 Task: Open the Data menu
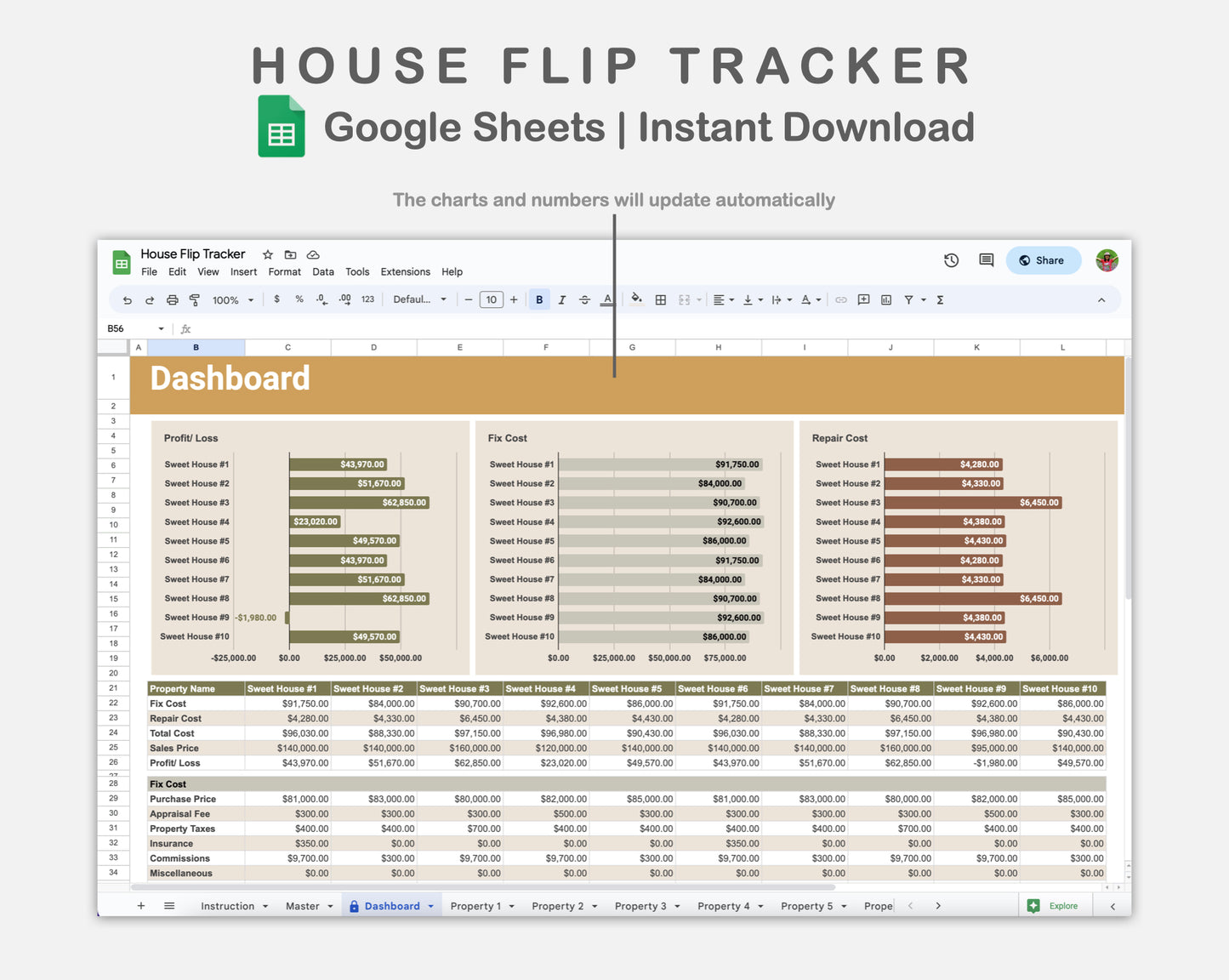pos(322,271)
